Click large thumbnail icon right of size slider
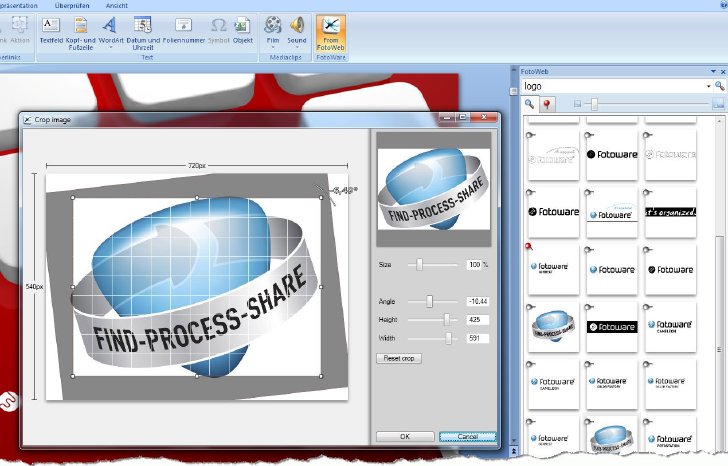This screenshot has height=466, width=728. pyautogui.click(x=718, y=104)
